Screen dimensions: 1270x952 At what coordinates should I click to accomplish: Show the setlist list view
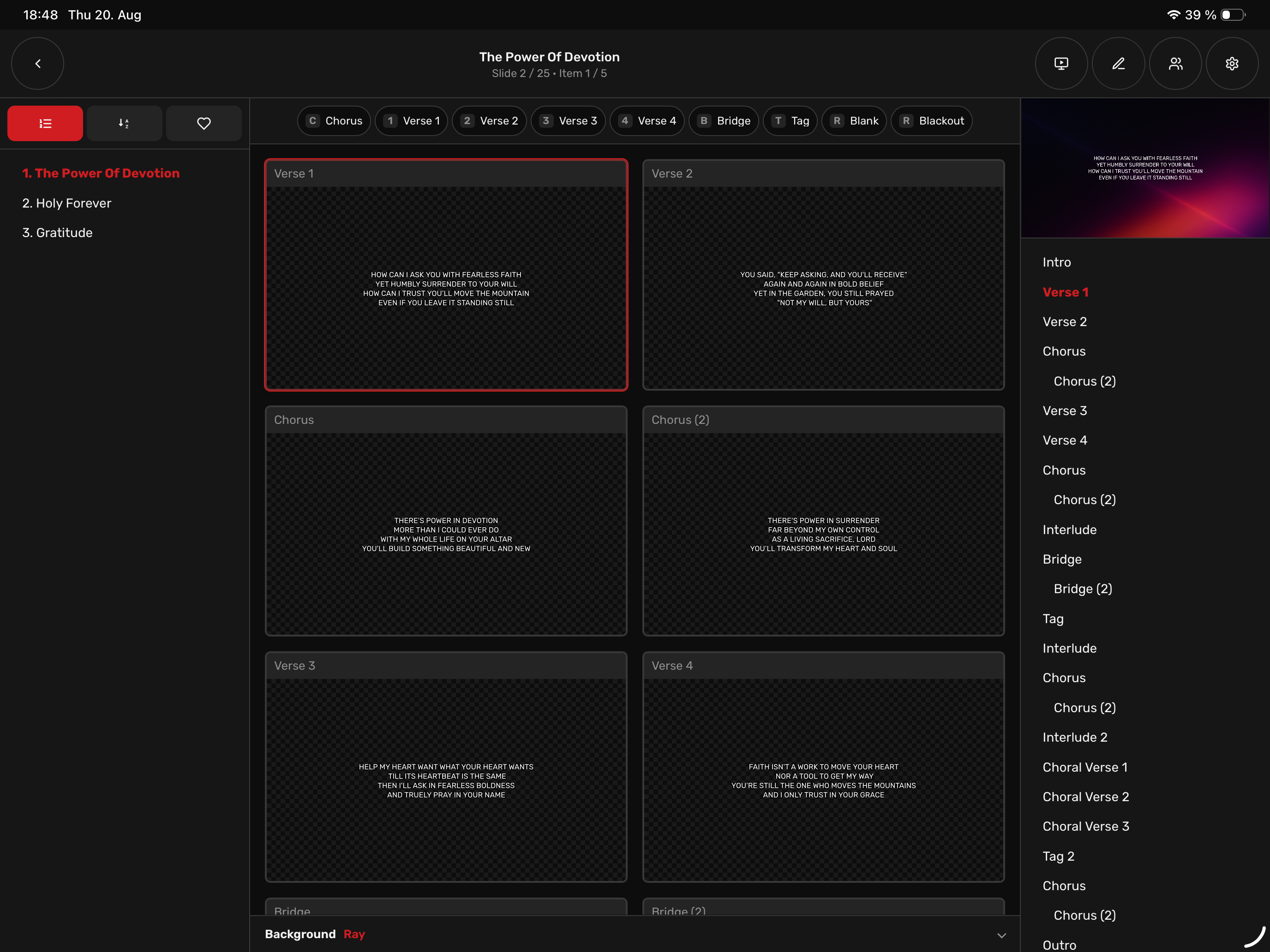pos(45,123)
